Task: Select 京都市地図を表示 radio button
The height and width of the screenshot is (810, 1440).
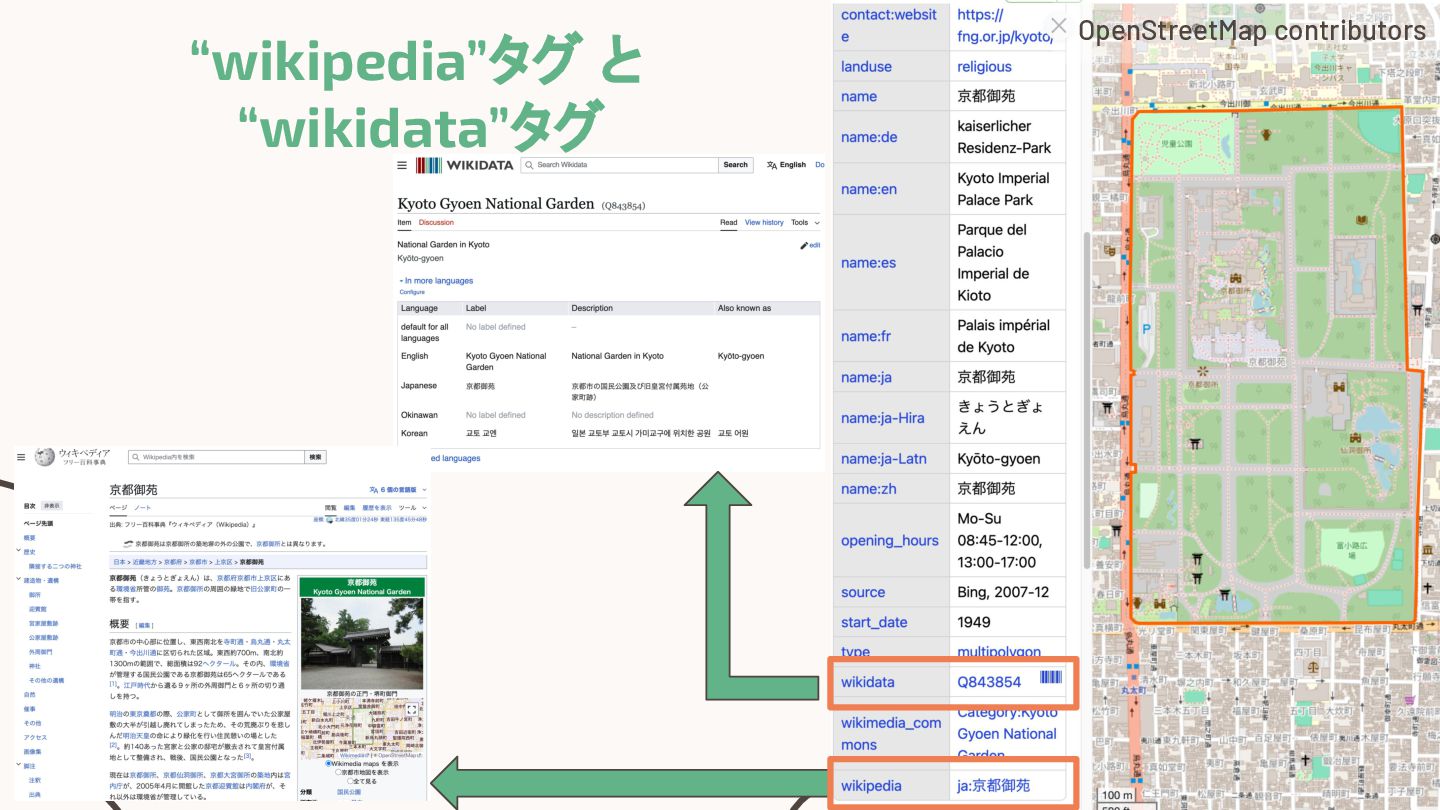Action: pos(338,772)
